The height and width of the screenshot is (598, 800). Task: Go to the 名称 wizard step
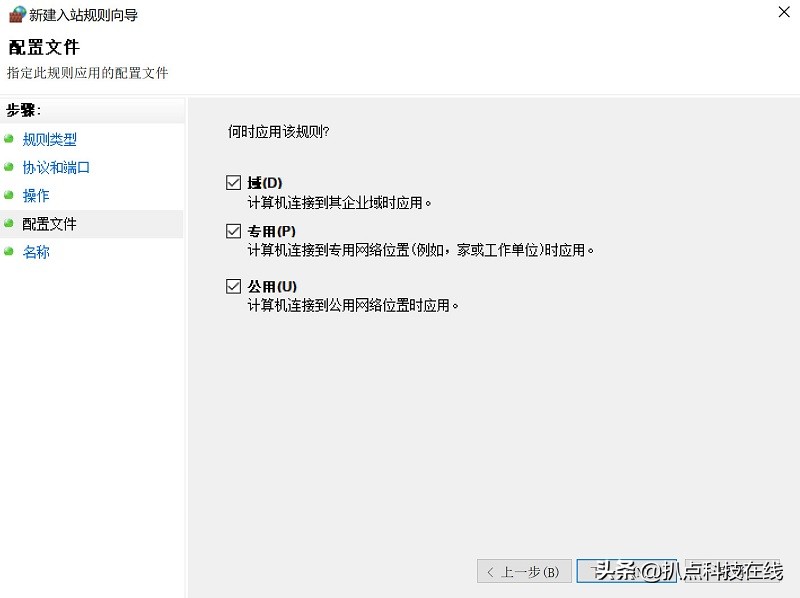click(36, 252)
